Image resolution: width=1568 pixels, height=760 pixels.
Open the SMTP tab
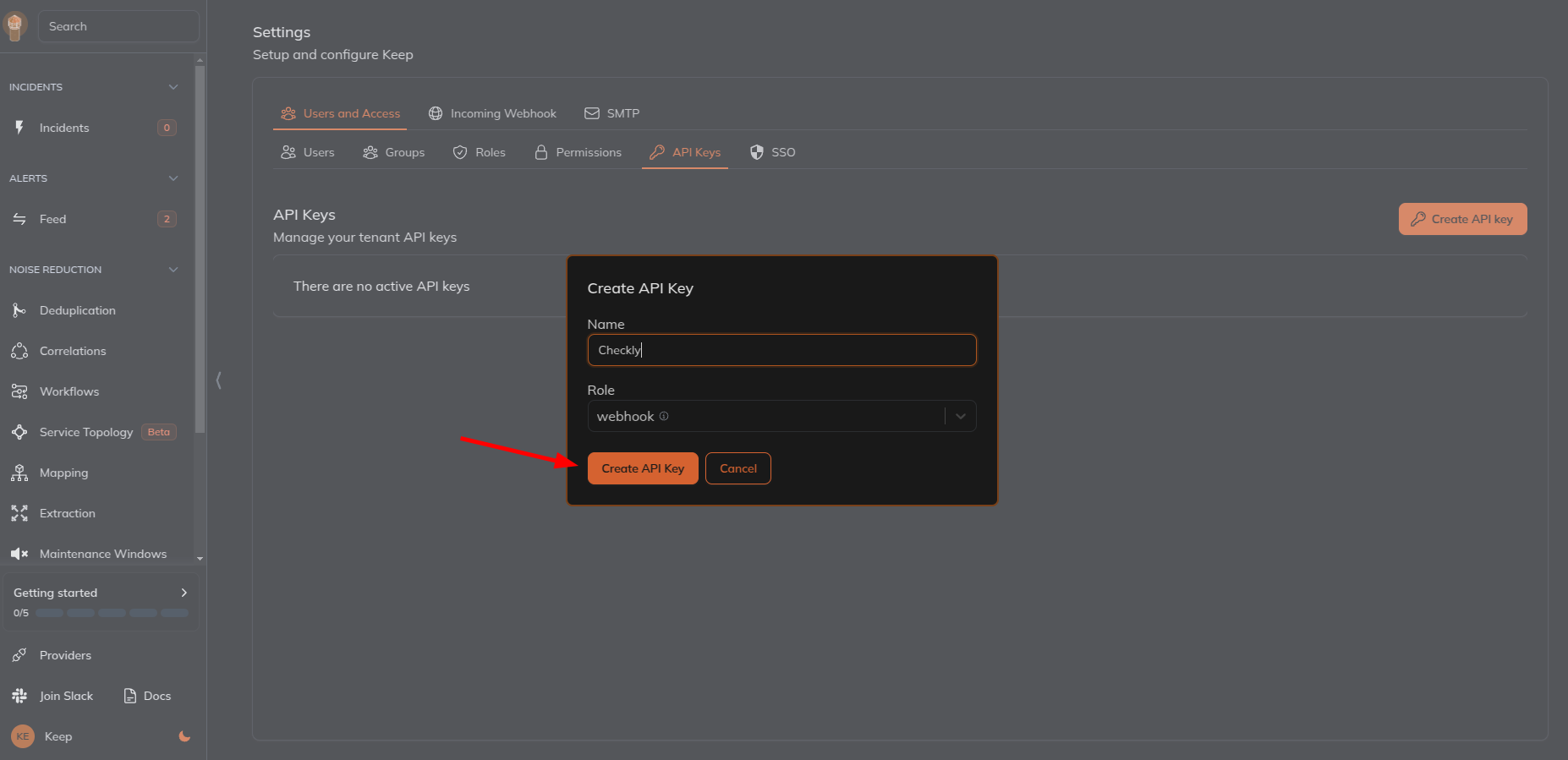click(x=611, y=113)
